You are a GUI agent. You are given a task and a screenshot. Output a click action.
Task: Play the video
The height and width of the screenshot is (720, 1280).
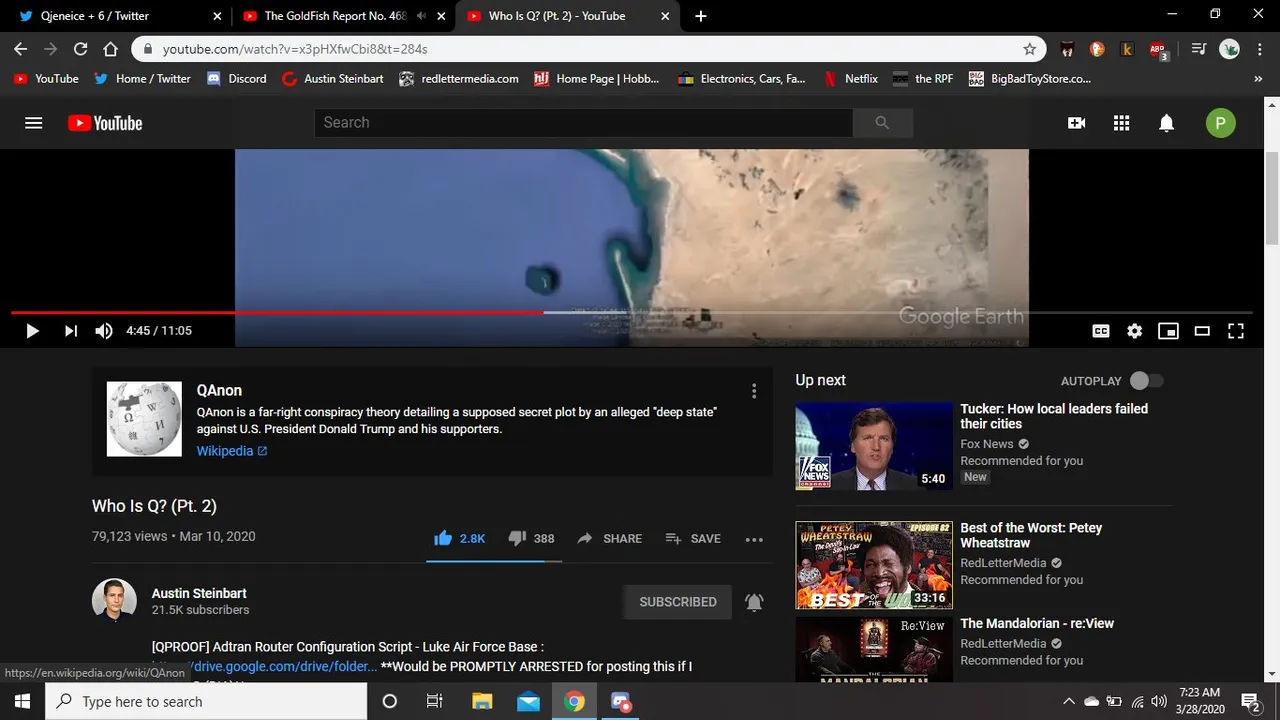[32, 331]
